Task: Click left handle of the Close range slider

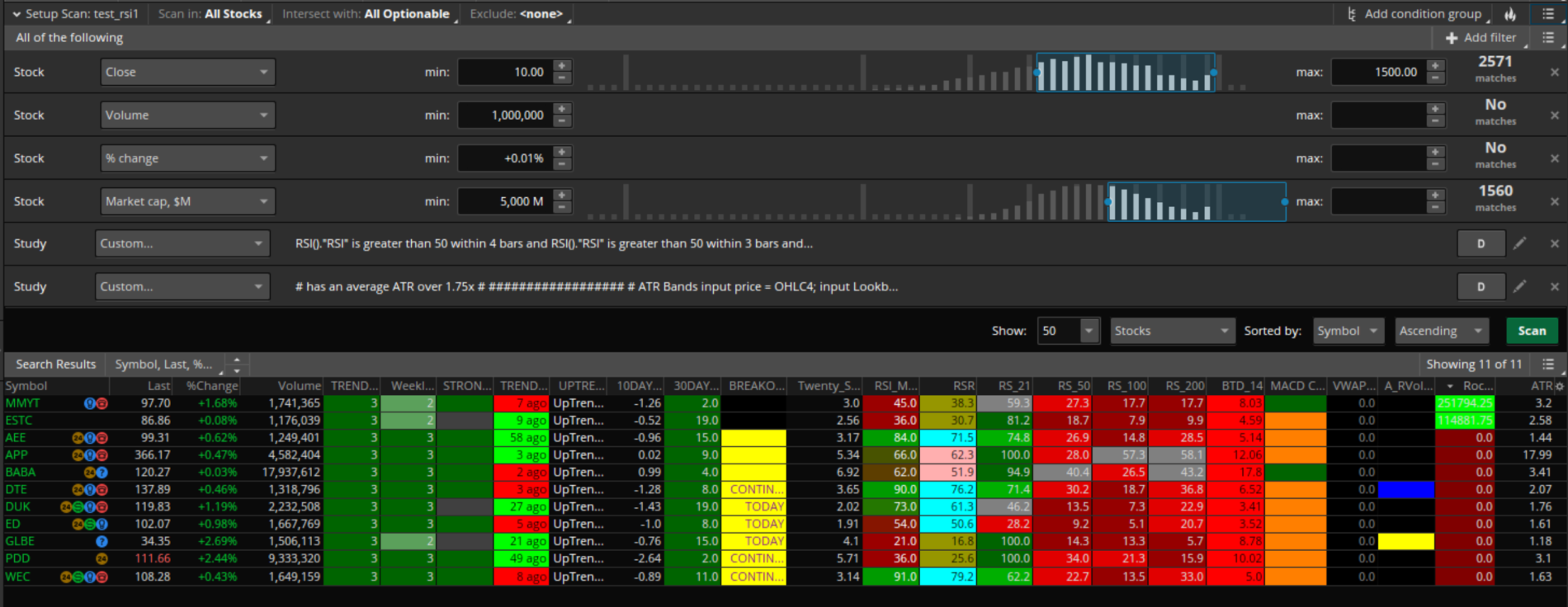Action: (x=1037, y=73)
